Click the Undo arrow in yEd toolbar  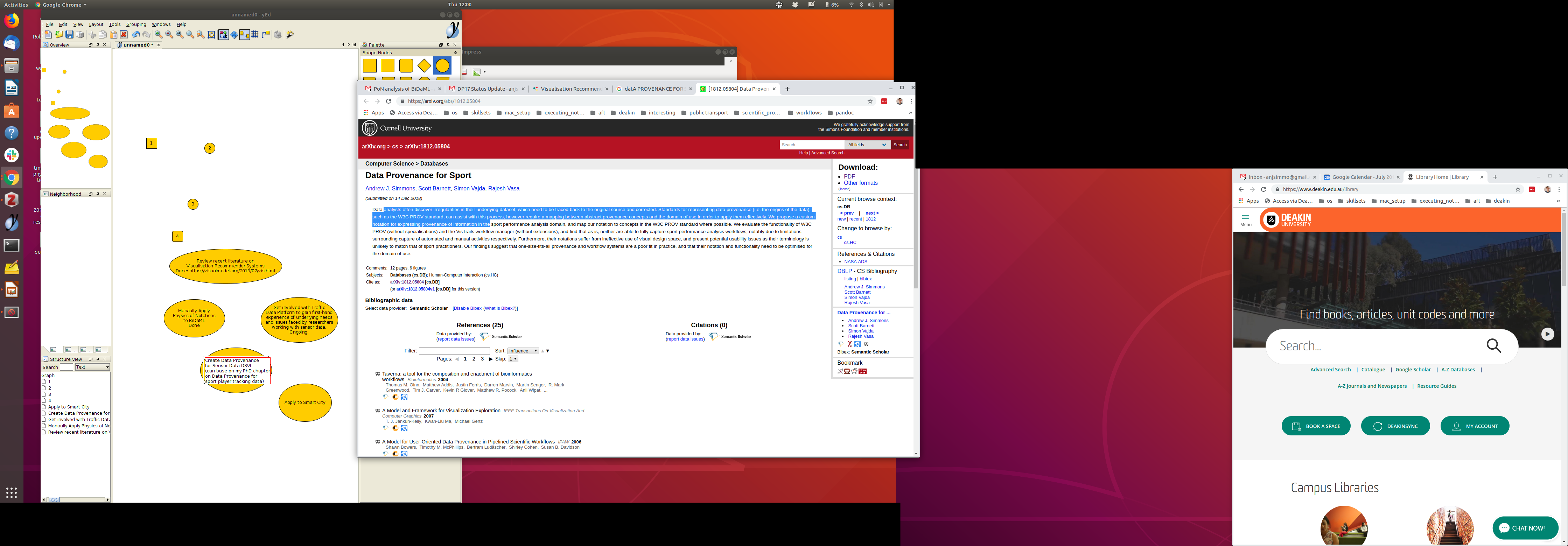pos(136,35)
